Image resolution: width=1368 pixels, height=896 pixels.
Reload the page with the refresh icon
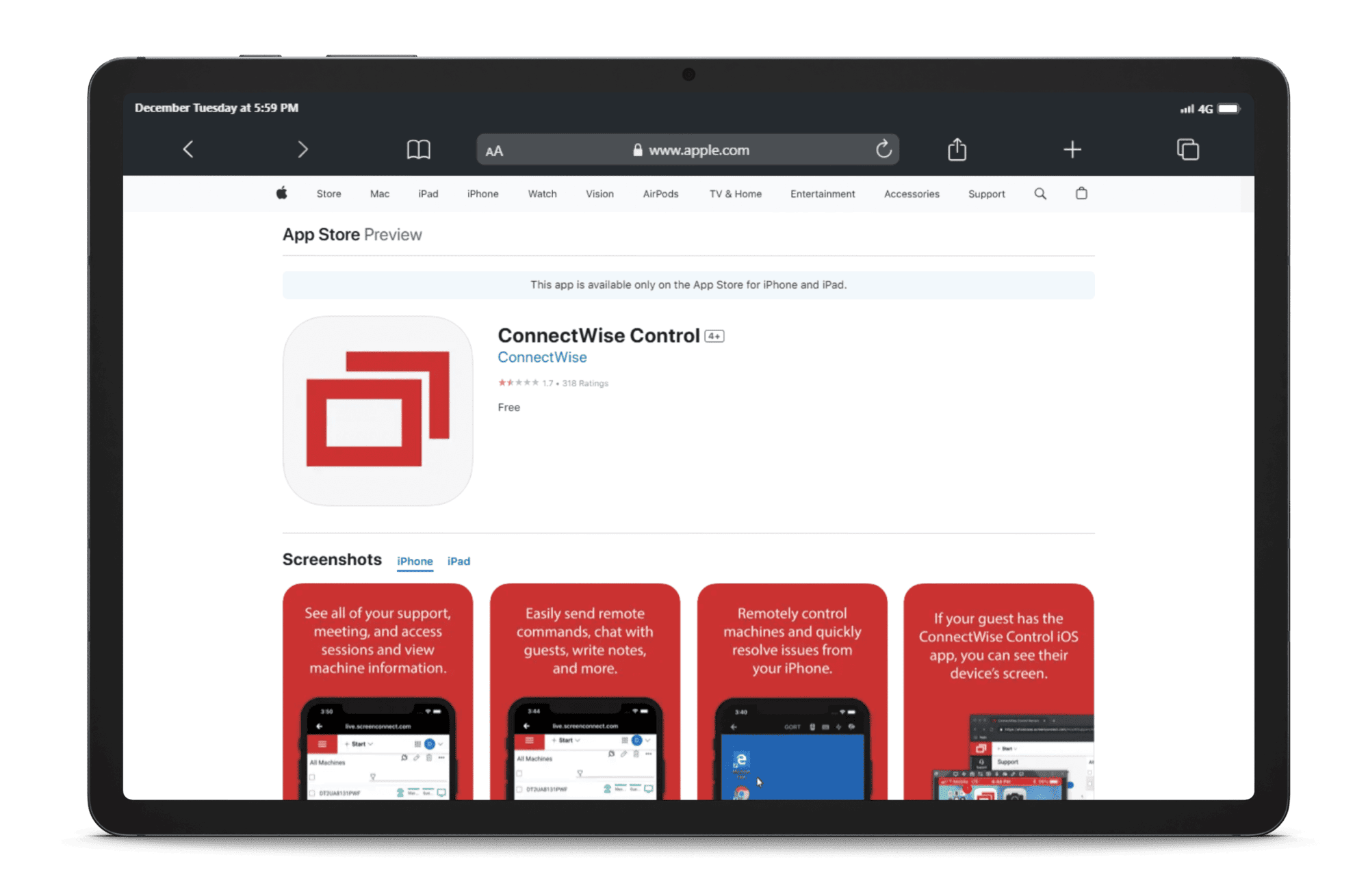[883, 148]
